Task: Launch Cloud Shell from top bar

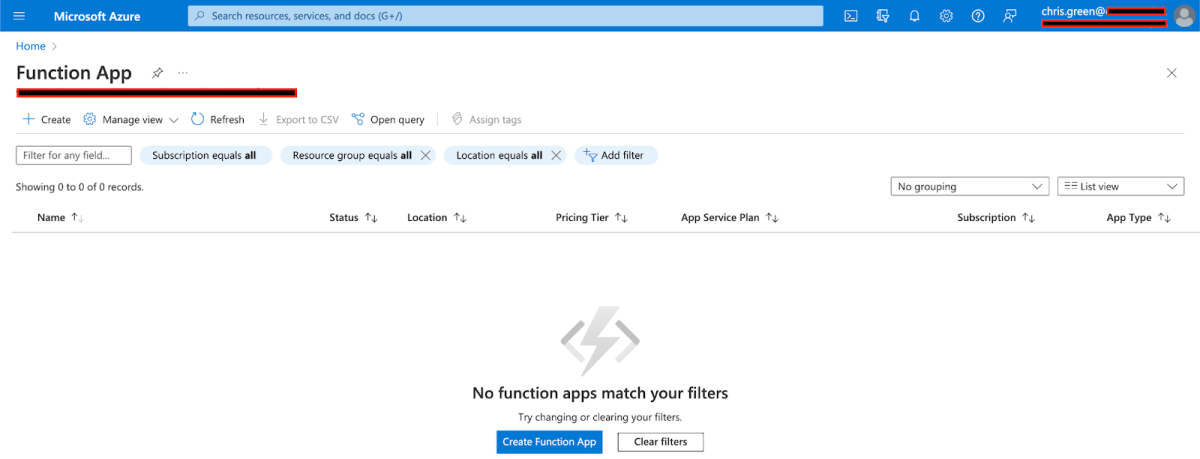Action: [x=851, y=16]
